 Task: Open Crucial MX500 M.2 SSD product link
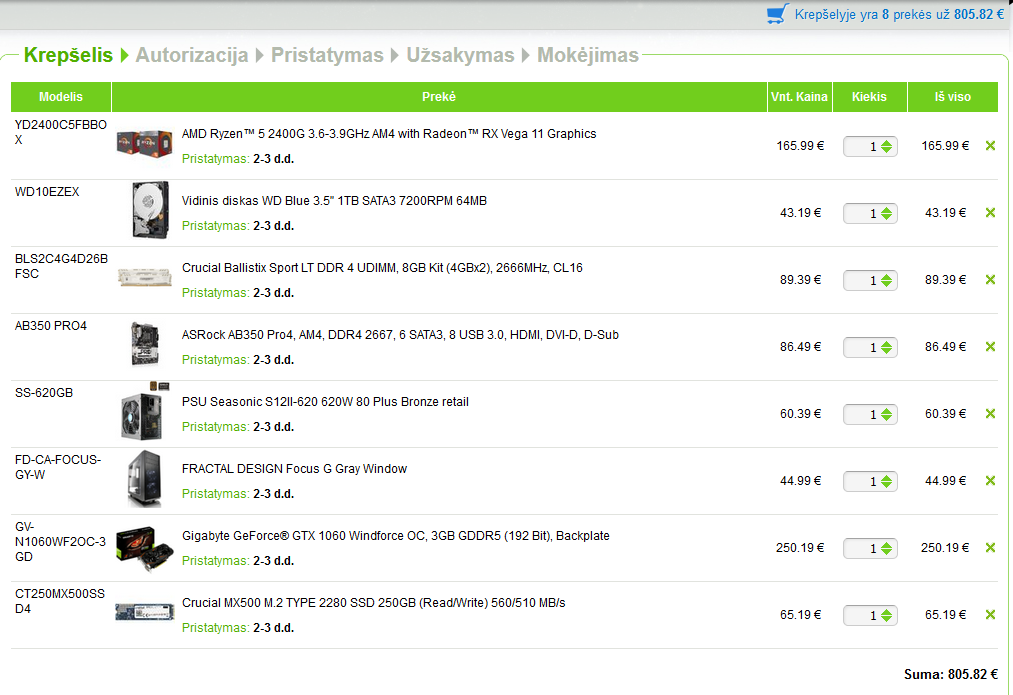(x=373, y=603)
